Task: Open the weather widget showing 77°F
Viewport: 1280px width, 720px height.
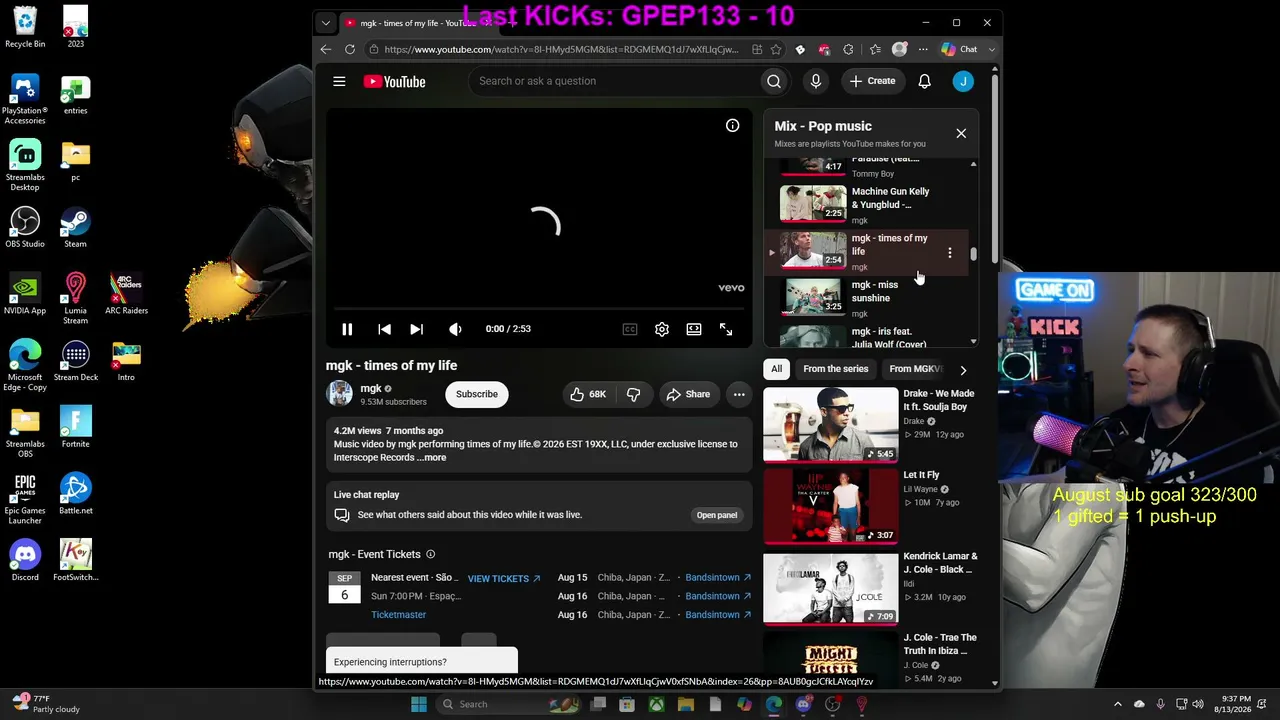Action: click(x=44, y=704)
